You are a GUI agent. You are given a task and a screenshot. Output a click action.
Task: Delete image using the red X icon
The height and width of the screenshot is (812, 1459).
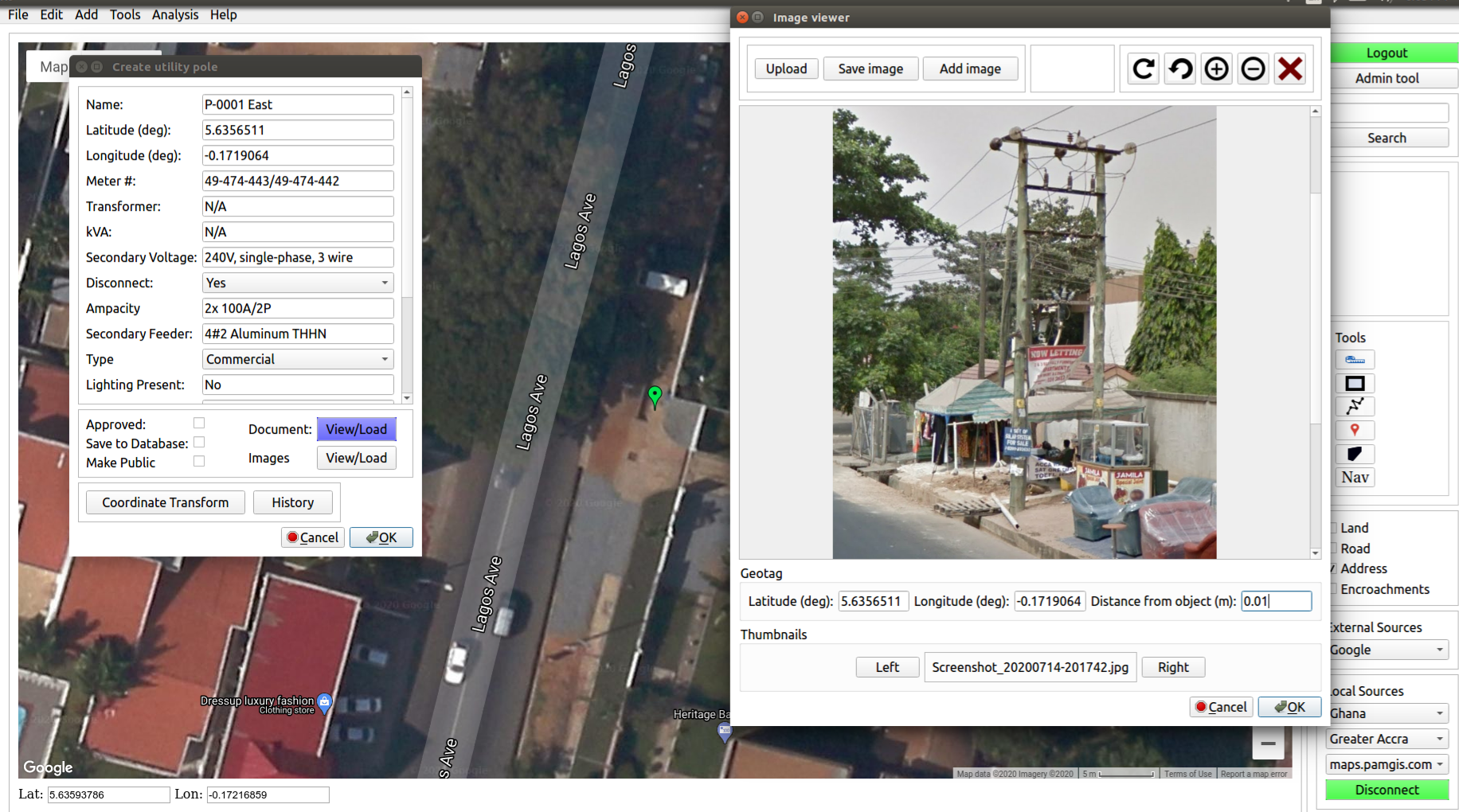point(1290,69)
